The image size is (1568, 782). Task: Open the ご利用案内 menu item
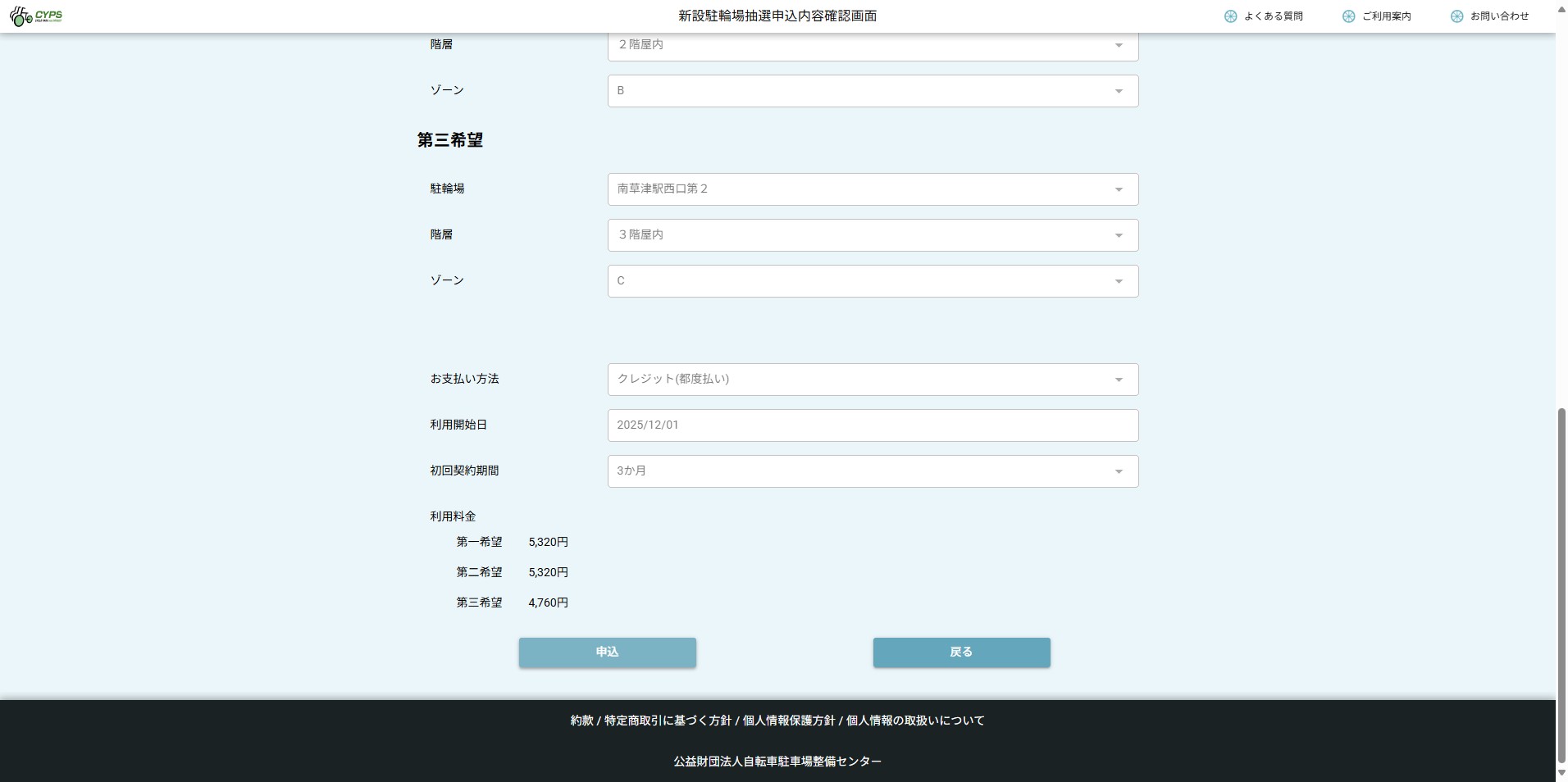coord(1386,16)
